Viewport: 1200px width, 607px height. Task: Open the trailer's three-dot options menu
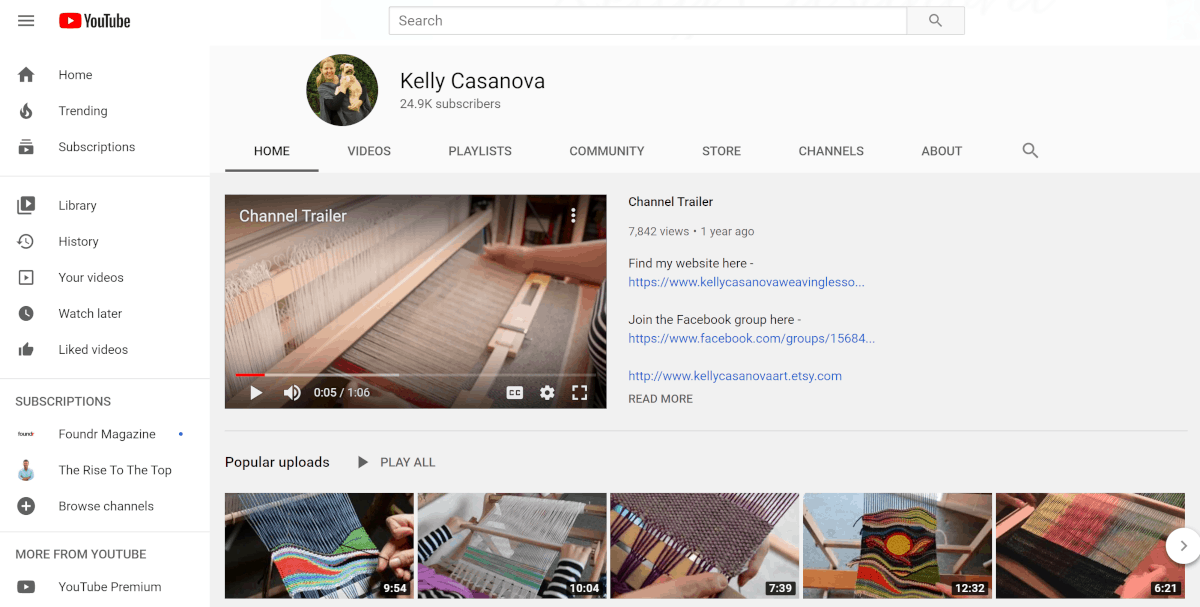coord(573,215)
